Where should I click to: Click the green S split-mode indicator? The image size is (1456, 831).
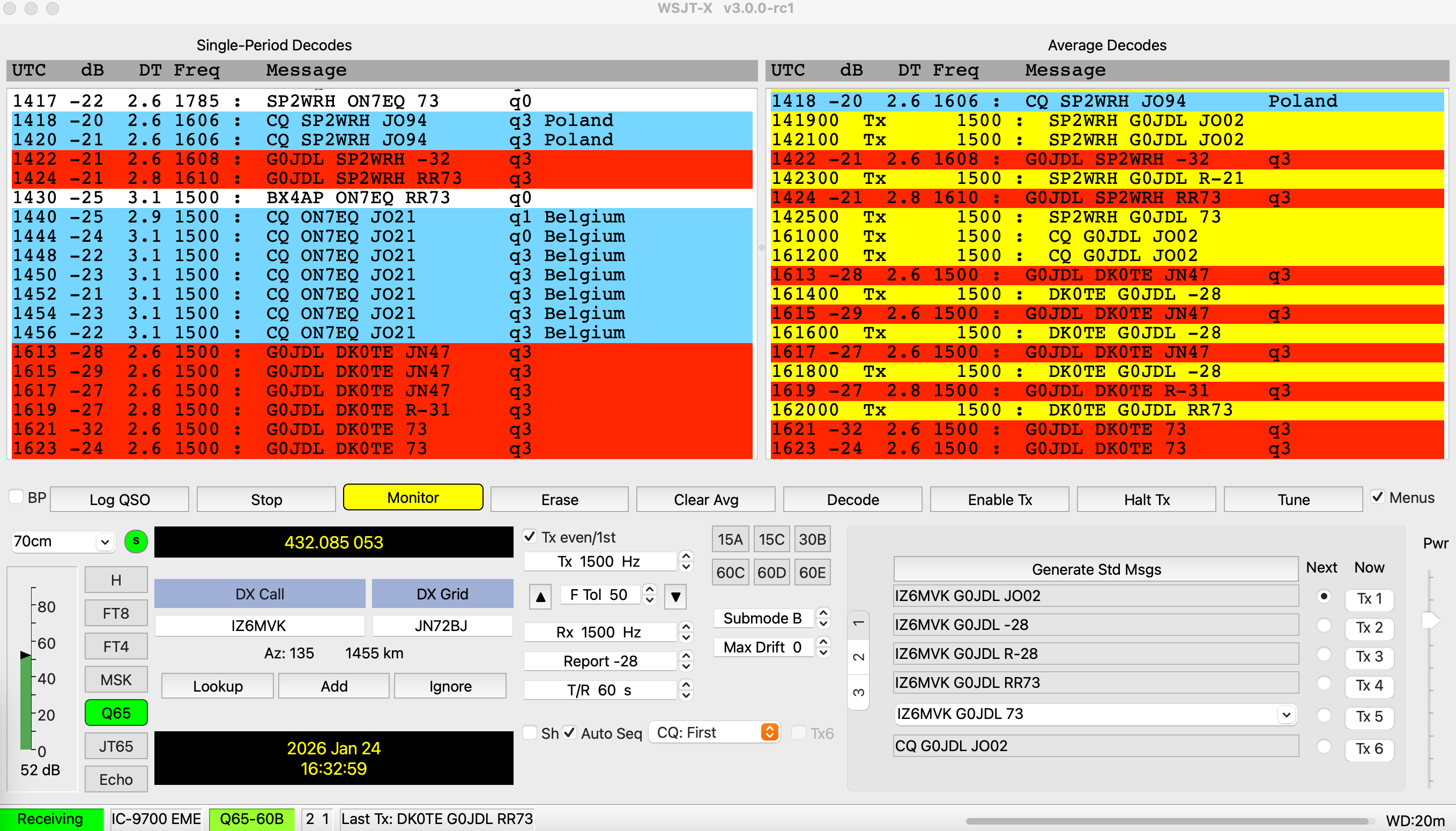pyautogui.click(x=136, y=540)
